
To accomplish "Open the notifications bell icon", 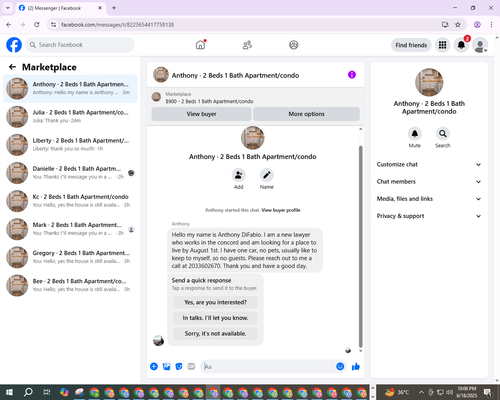I will coord(461,45).
